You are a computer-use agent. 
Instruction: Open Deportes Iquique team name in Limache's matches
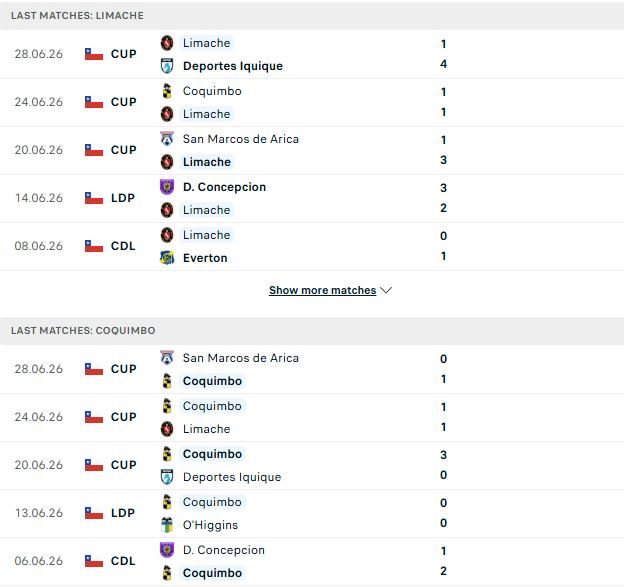233,66
